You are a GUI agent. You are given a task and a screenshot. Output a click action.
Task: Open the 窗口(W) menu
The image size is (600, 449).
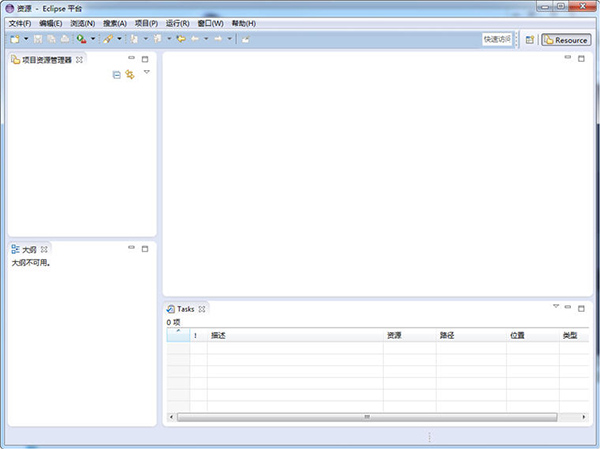tap(210, 23)
